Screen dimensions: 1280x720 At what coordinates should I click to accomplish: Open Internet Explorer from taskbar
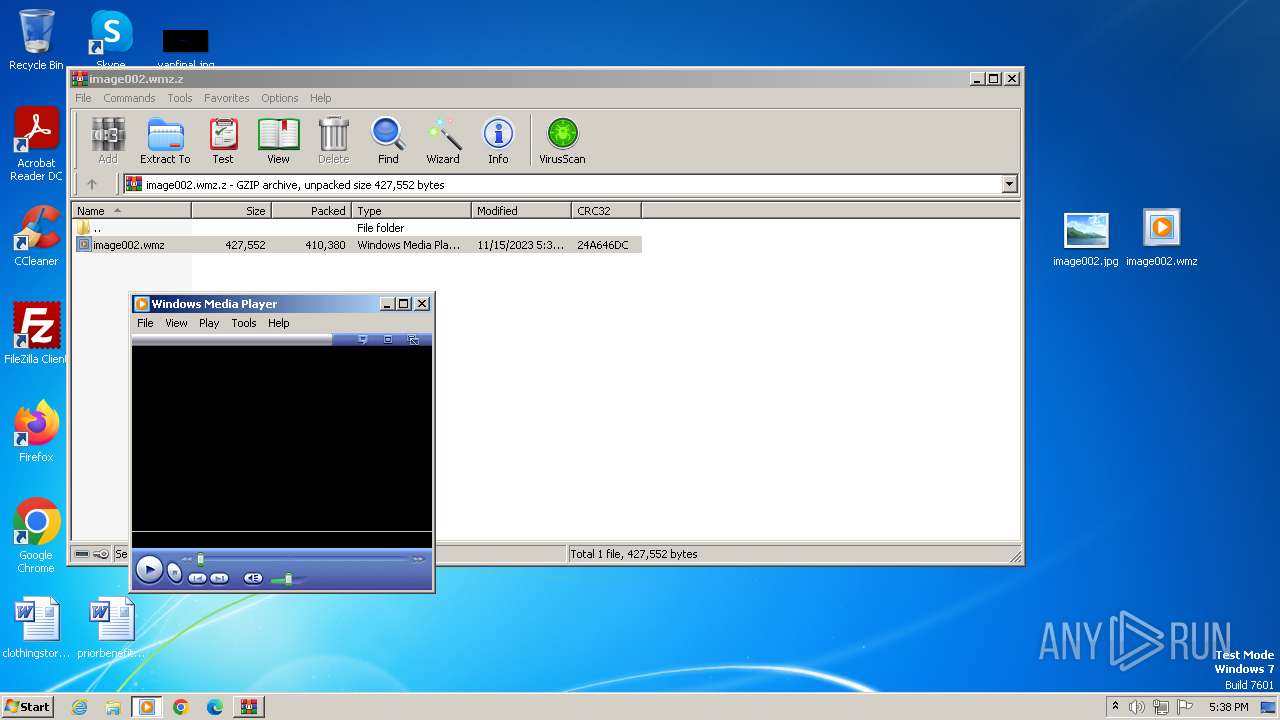[80, 707]
